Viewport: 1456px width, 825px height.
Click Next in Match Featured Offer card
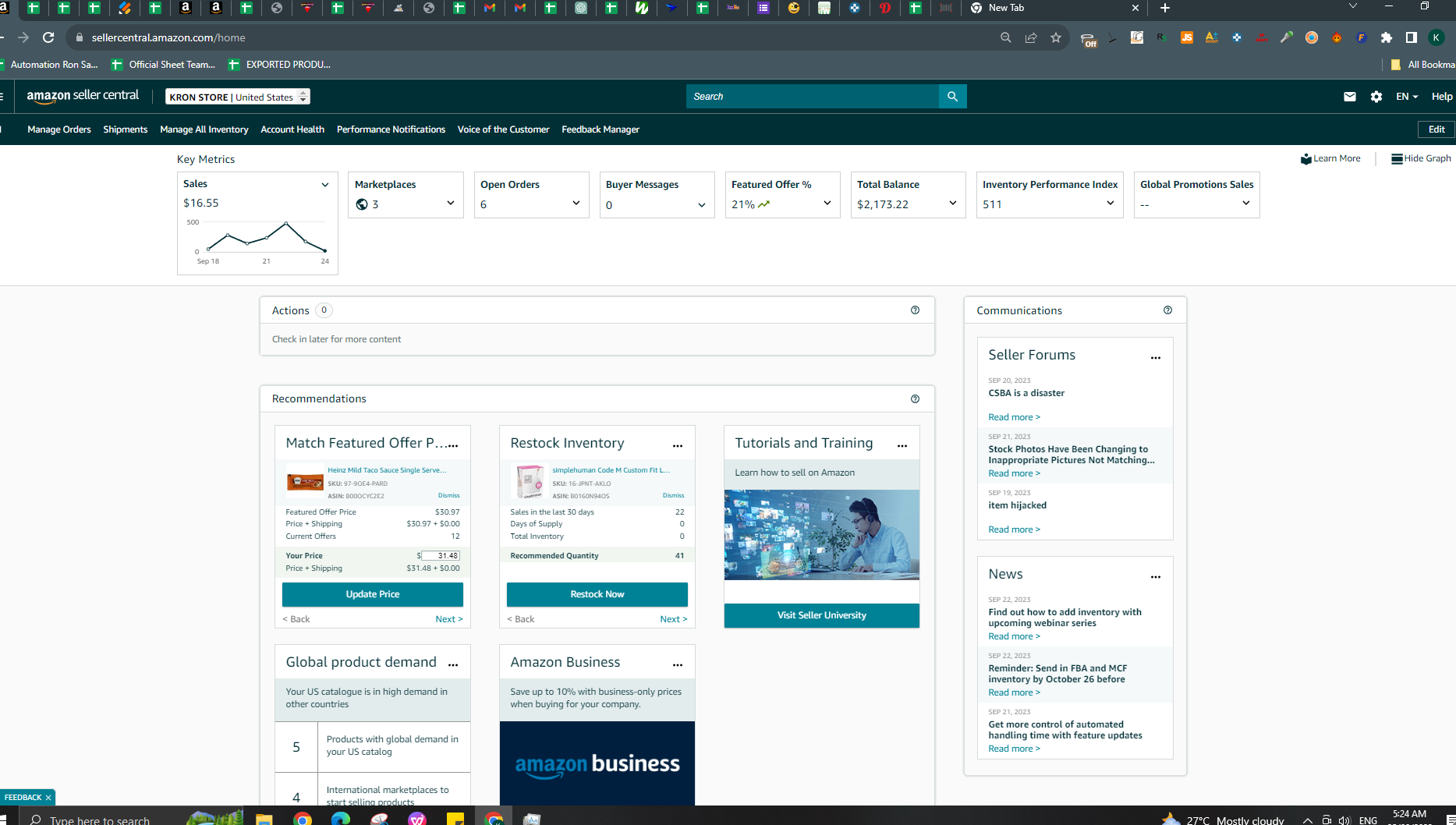tap(448, 619)
